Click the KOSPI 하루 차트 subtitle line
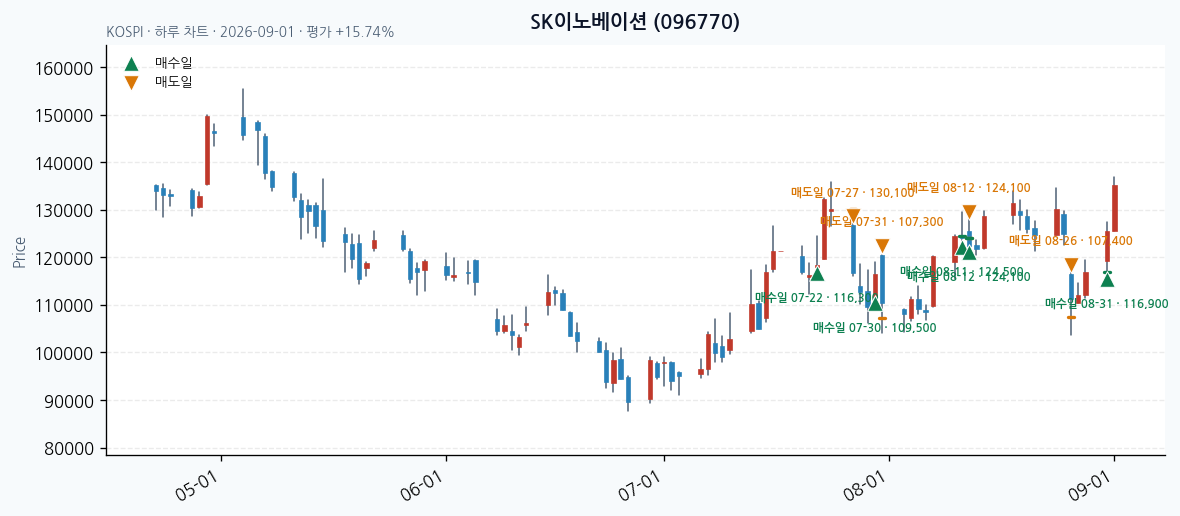 (x=250, y=32)
